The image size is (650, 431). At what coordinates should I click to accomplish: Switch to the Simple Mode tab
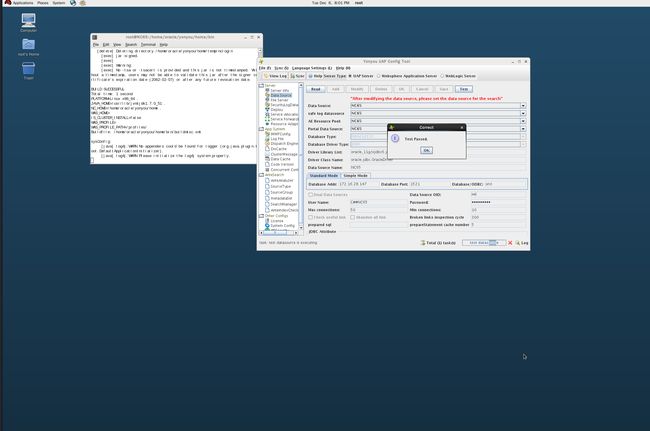pos(355,176)
